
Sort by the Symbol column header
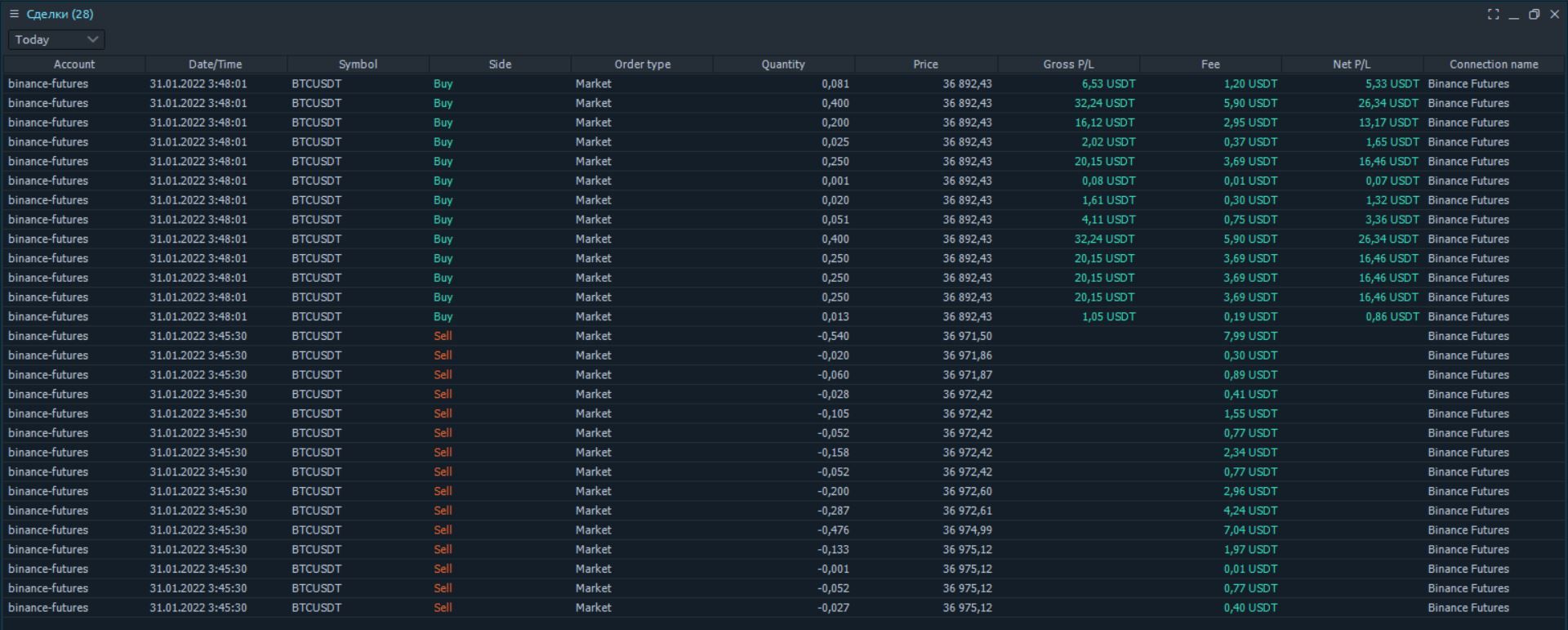coord(358,64)
